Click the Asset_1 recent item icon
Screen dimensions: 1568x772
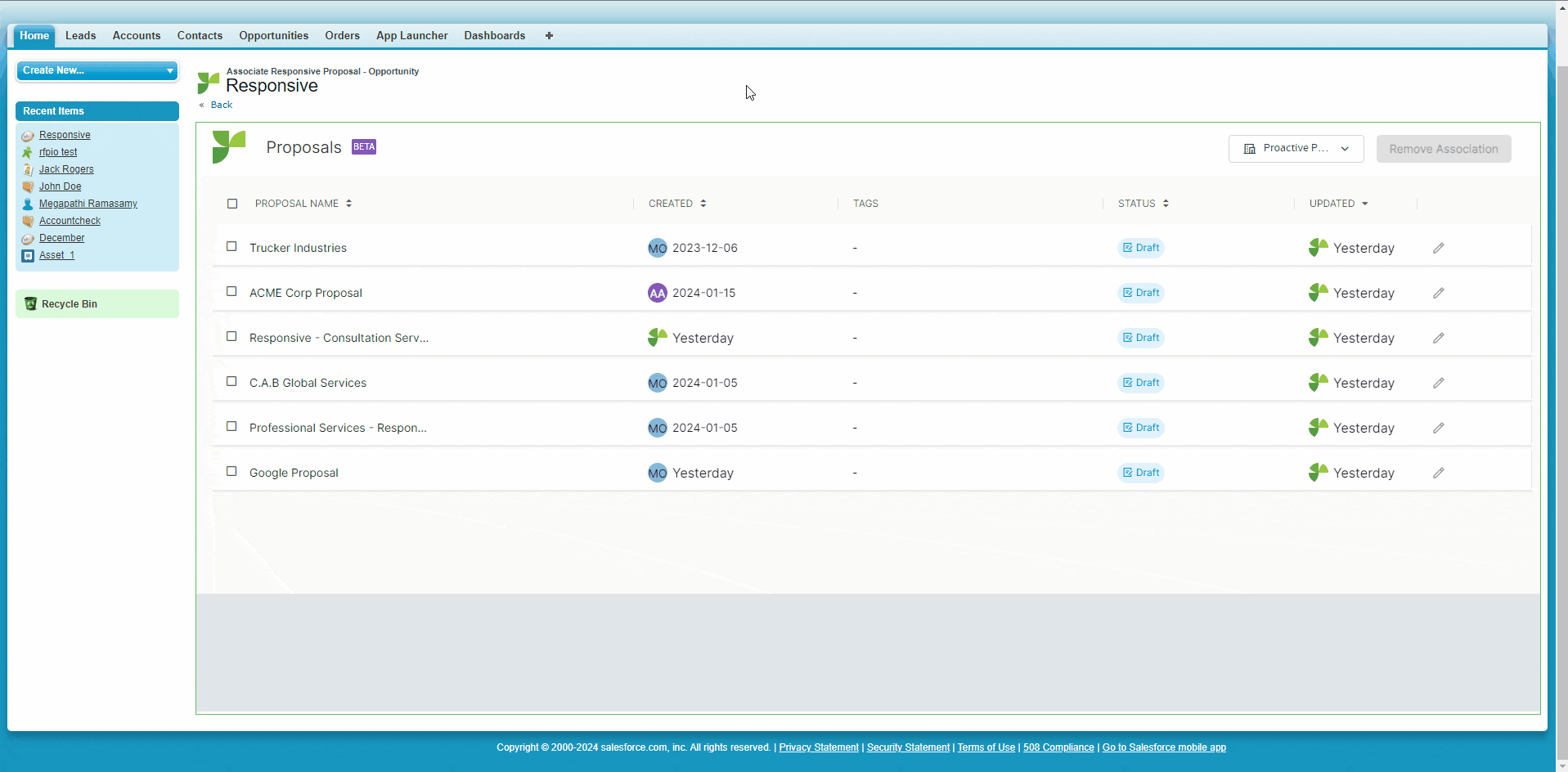pos(28,255)
